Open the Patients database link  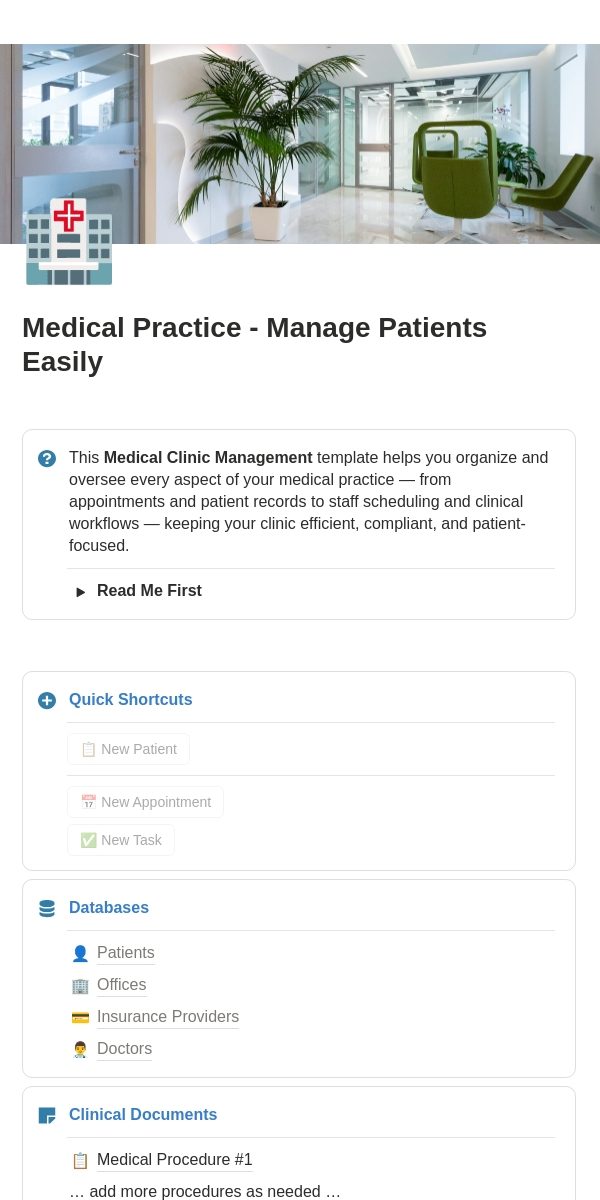click(x=126, y=953)
